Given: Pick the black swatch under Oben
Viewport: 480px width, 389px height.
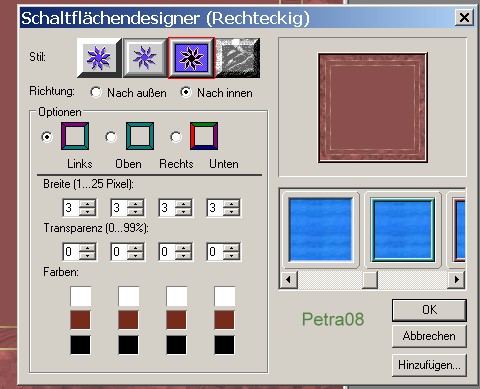Looking at the screenshot, I should pos(128,345).
